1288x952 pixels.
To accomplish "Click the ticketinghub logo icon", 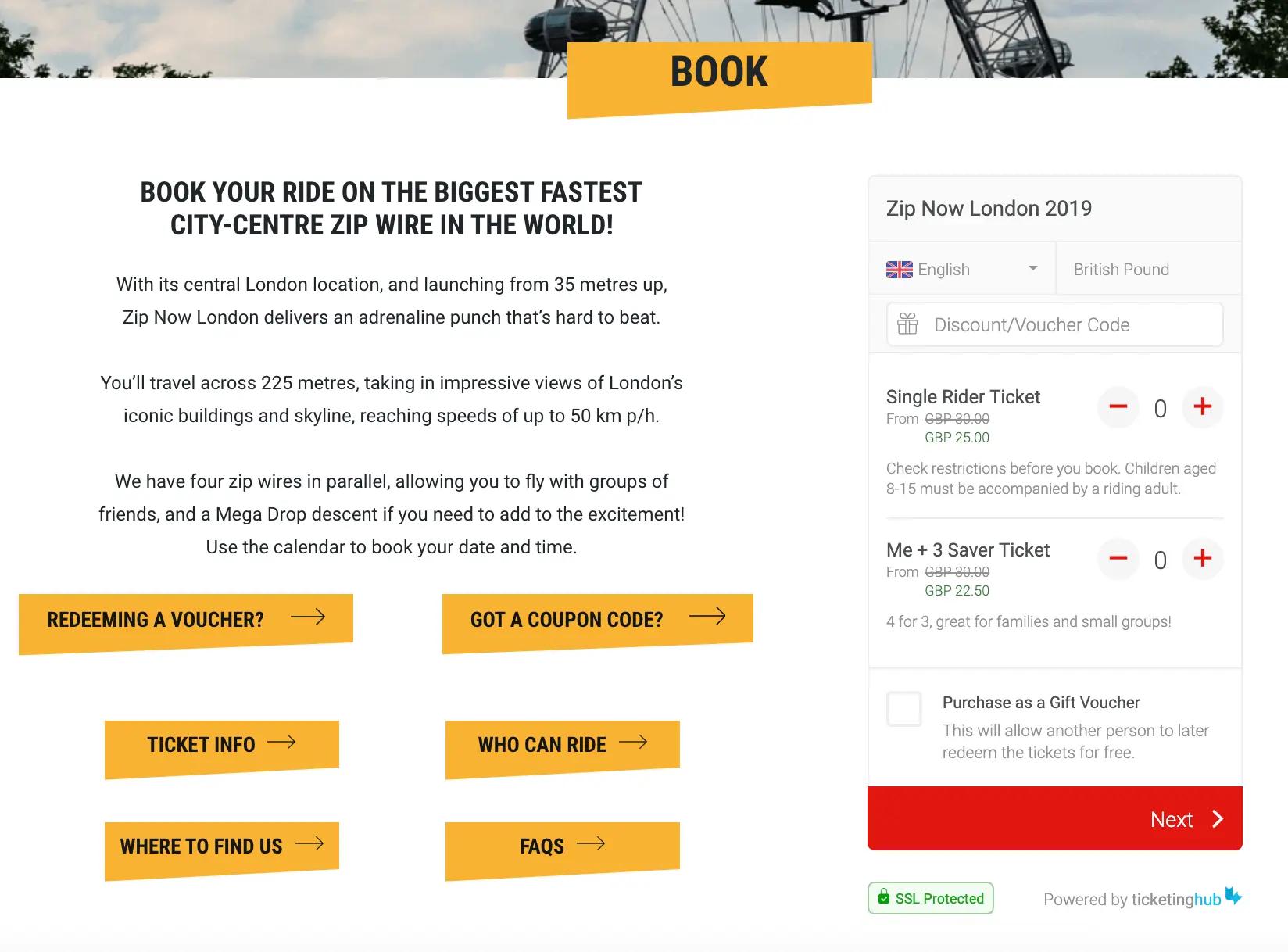I will click(x=1233, y=896).
